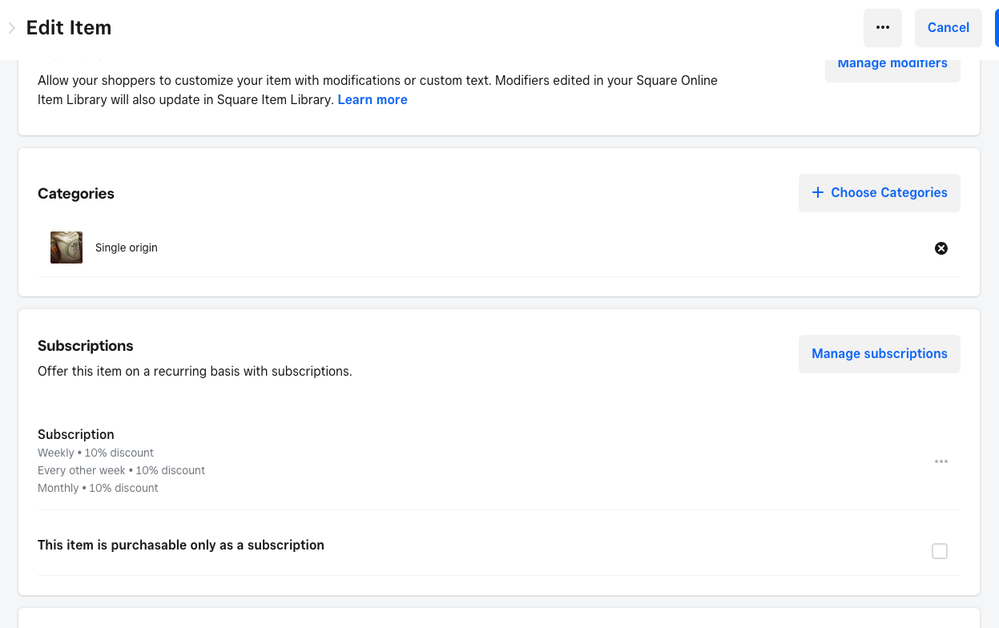Open the Subscription row options ellipsis
The image size is (999, 628).
[941, 461]
